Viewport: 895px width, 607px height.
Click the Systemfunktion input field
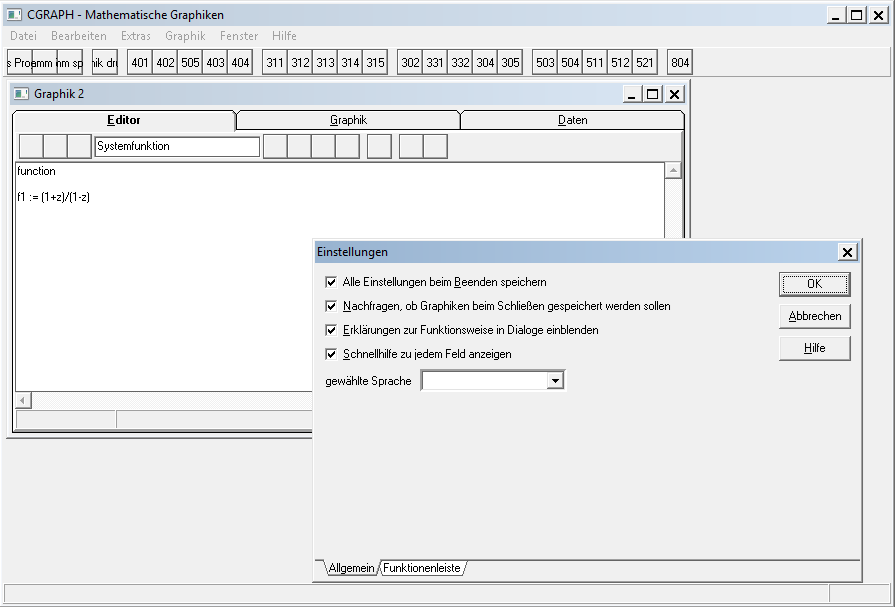click(x=177, y=146)
